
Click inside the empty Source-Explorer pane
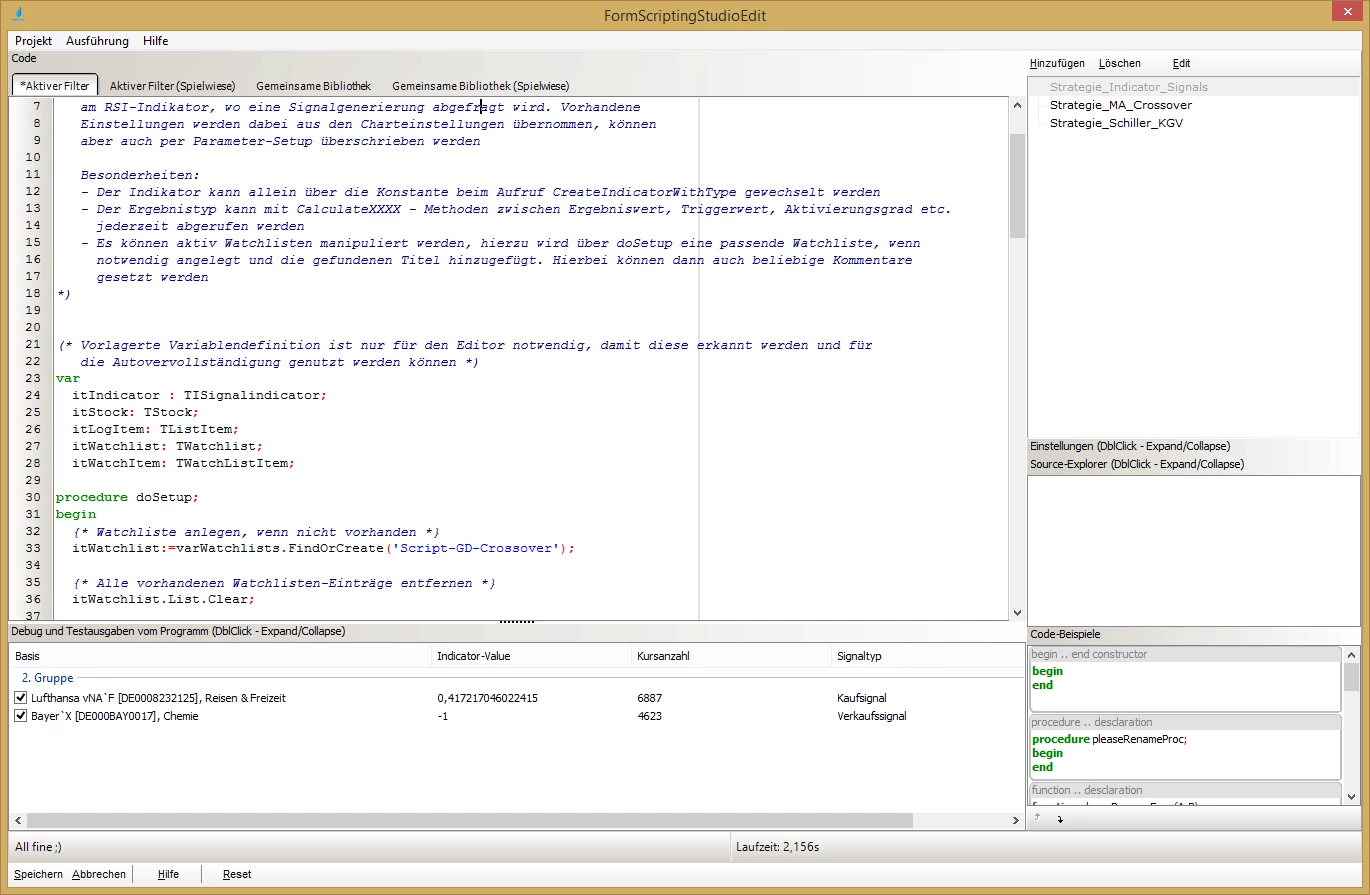click(1193, 549)
